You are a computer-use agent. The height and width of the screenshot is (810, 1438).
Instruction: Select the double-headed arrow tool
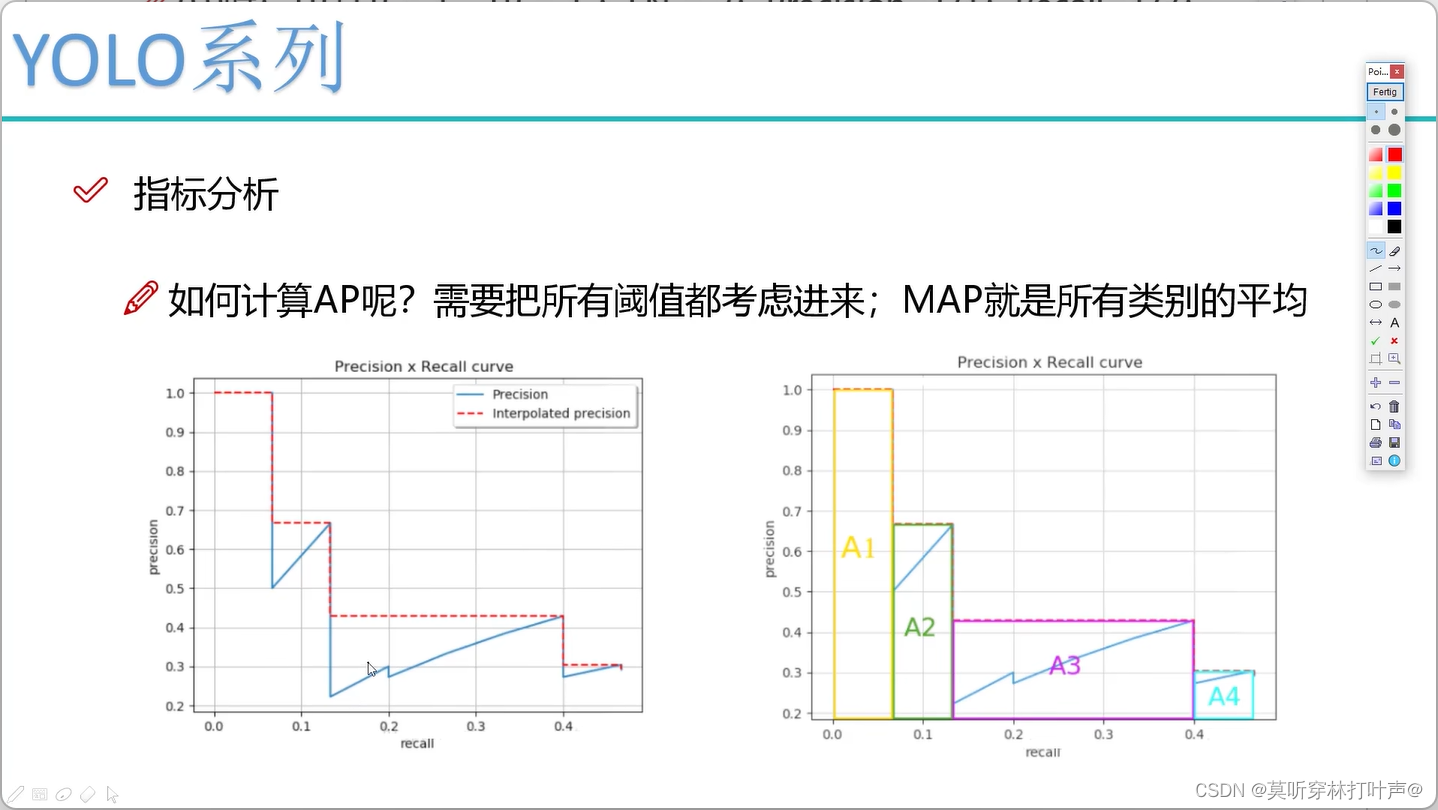coord(1376,322)
